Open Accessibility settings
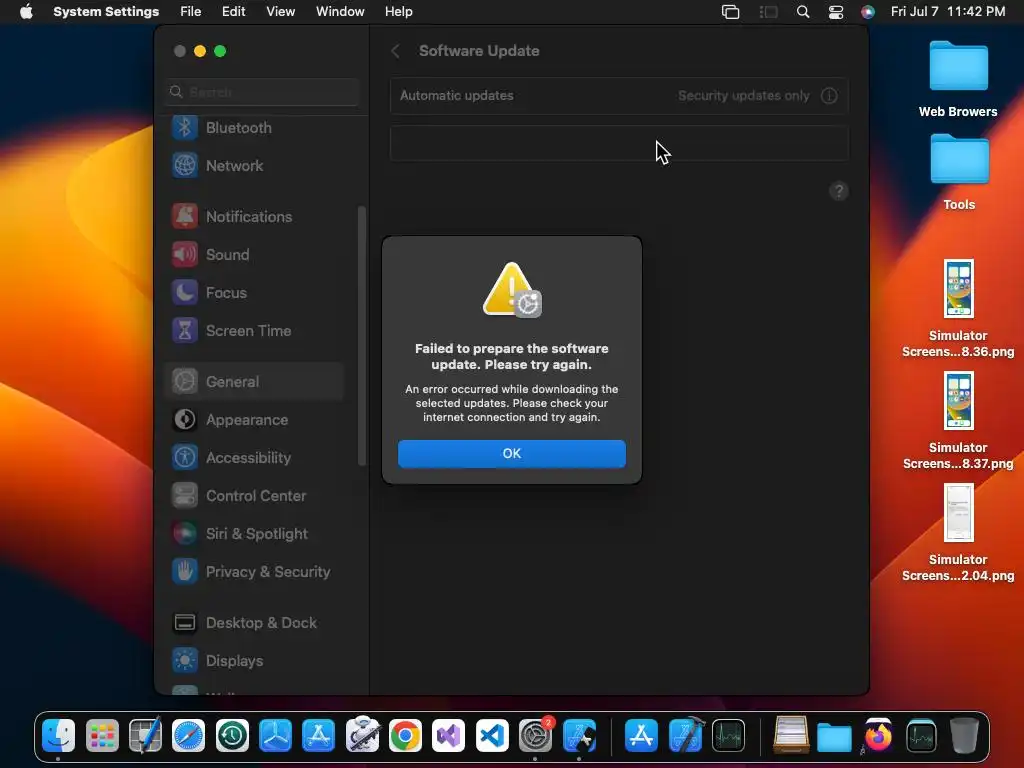Viewport: 1024px width, 768px height. pyautogui.click(x=255, y=457)
